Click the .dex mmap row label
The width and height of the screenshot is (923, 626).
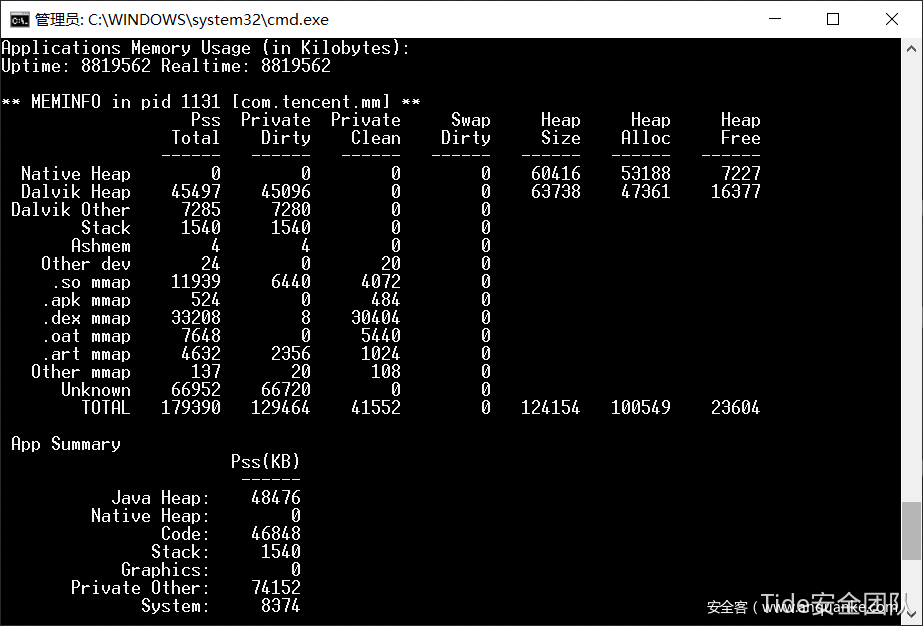coord(86,318)
